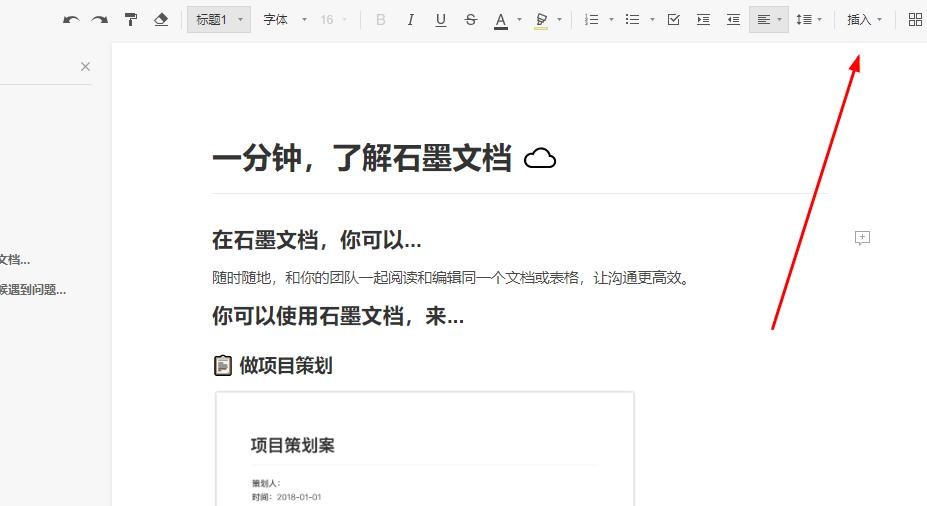The height and width of the screenshot is (506, 927).
Task: Expand the bulleted list style arrow
Action: (x=652, y=20)
